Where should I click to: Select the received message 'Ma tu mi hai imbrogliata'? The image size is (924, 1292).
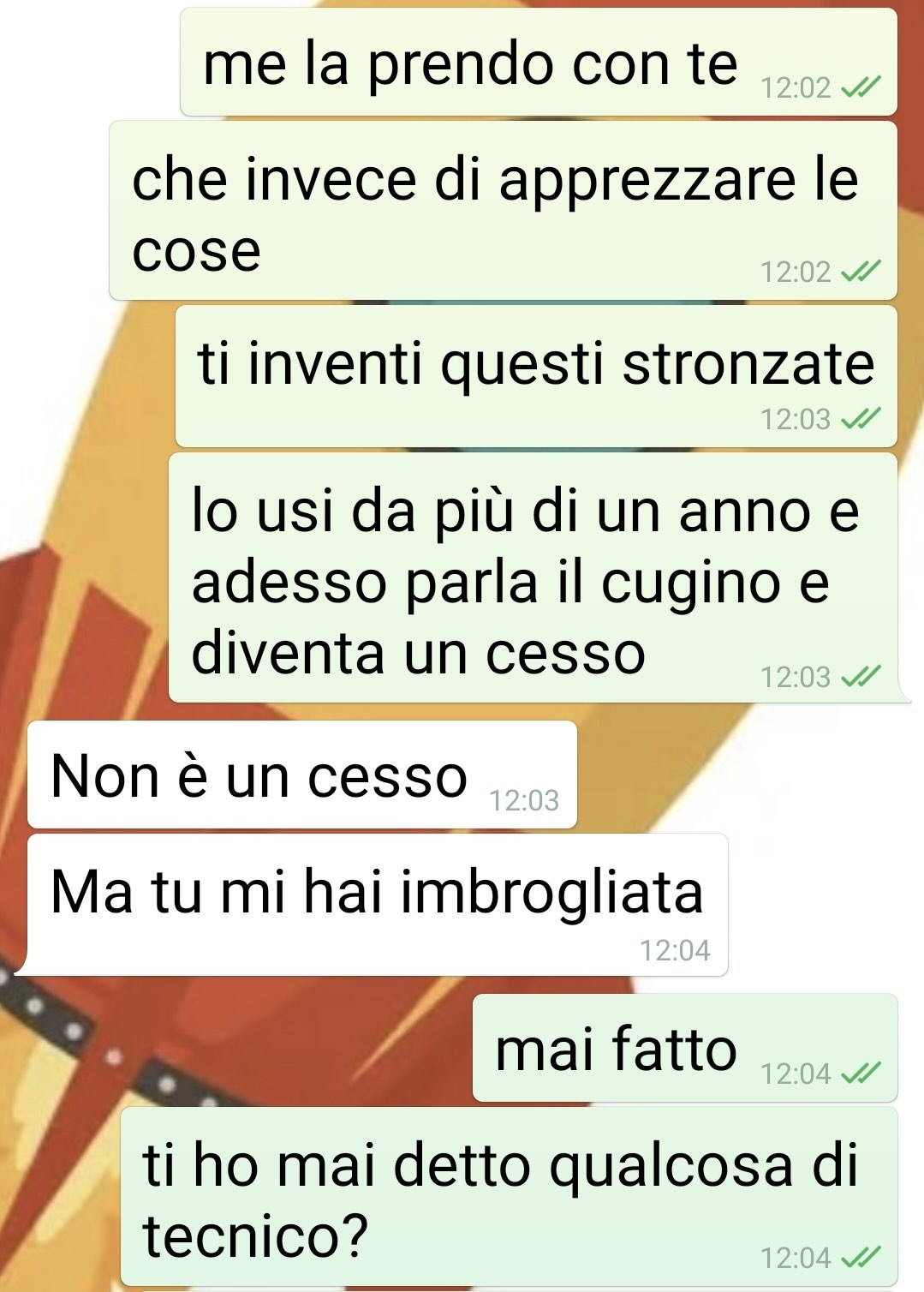(x=378, y=905)
